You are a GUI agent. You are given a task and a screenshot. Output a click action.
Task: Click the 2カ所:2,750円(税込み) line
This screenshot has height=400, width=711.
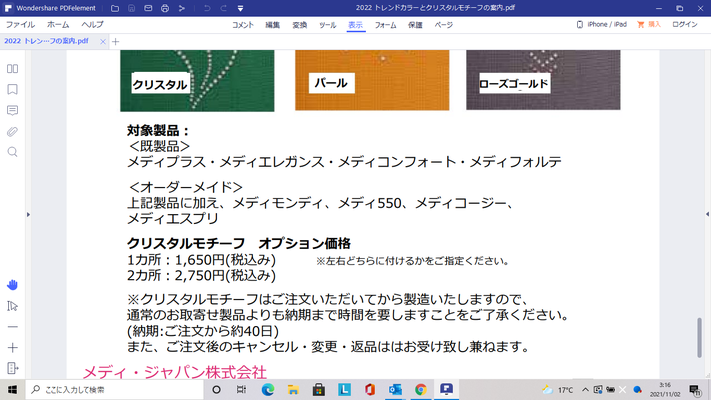click(x=201, y=275)
